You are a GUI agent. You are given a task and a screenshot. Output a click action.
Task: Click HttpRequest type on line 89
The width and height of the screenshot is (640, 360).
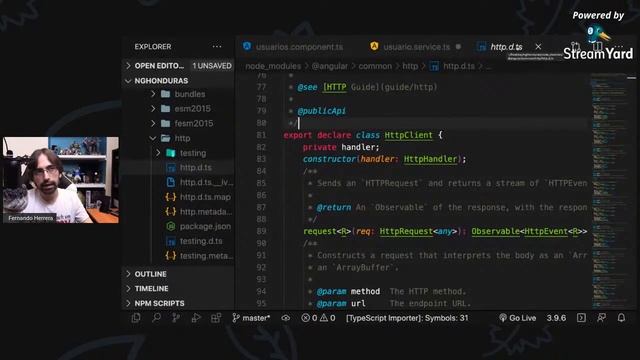406,231
